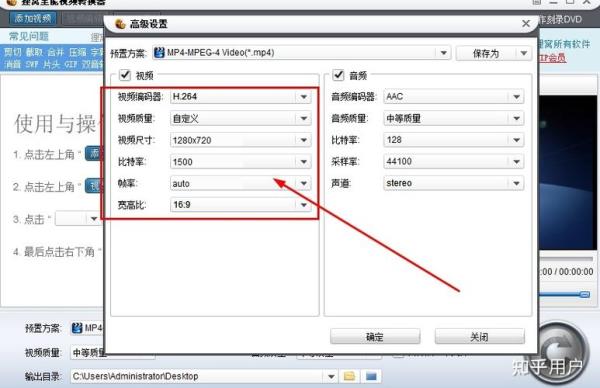The width and height of the screenshot is (600, 388).
Task: Open the 输出目录 path dropdown arrow
Action: (331, 377)
